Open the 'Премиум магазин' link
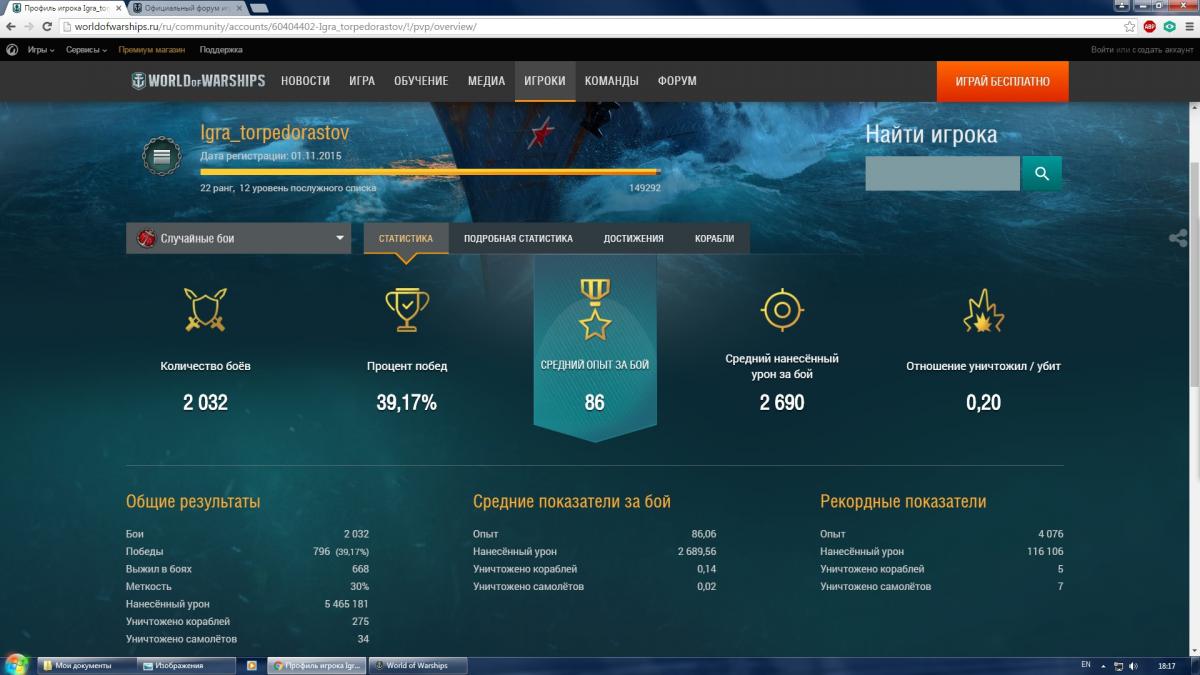 click(x=152, y=49)
